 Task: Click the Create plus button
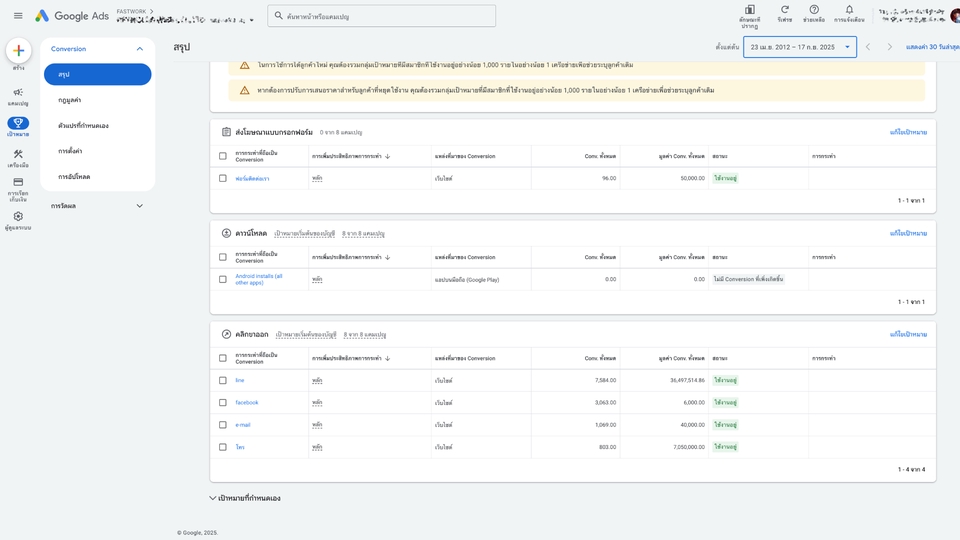18,51
